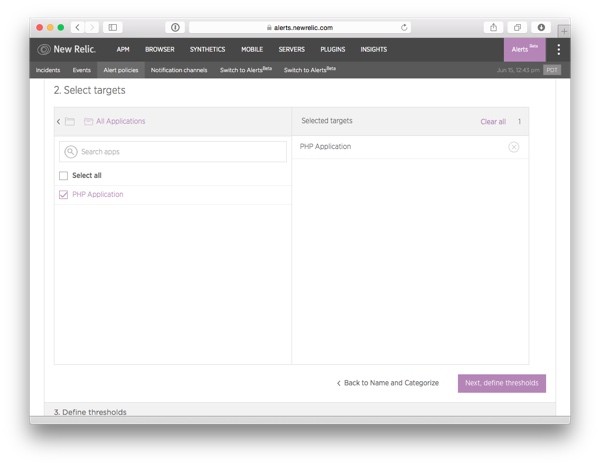Click the PDT timezone button

(552, 70)
